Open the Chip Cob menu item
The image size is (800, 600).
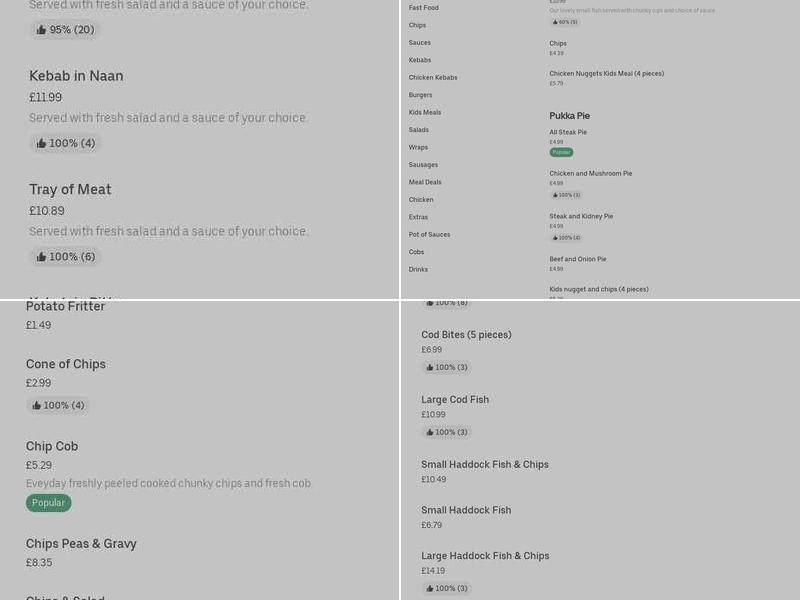click(52, 446)
